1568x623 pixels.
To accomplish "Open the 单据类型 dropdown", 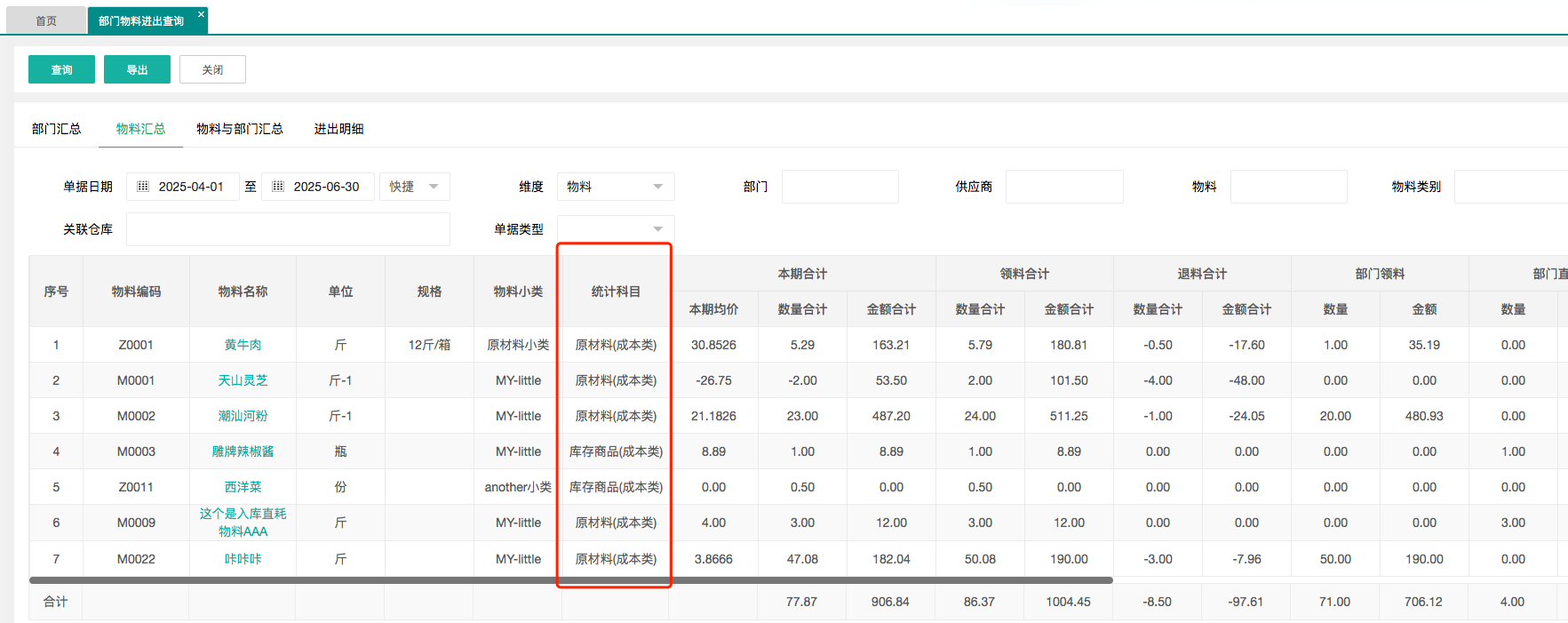I will click(x=615, y=229).
